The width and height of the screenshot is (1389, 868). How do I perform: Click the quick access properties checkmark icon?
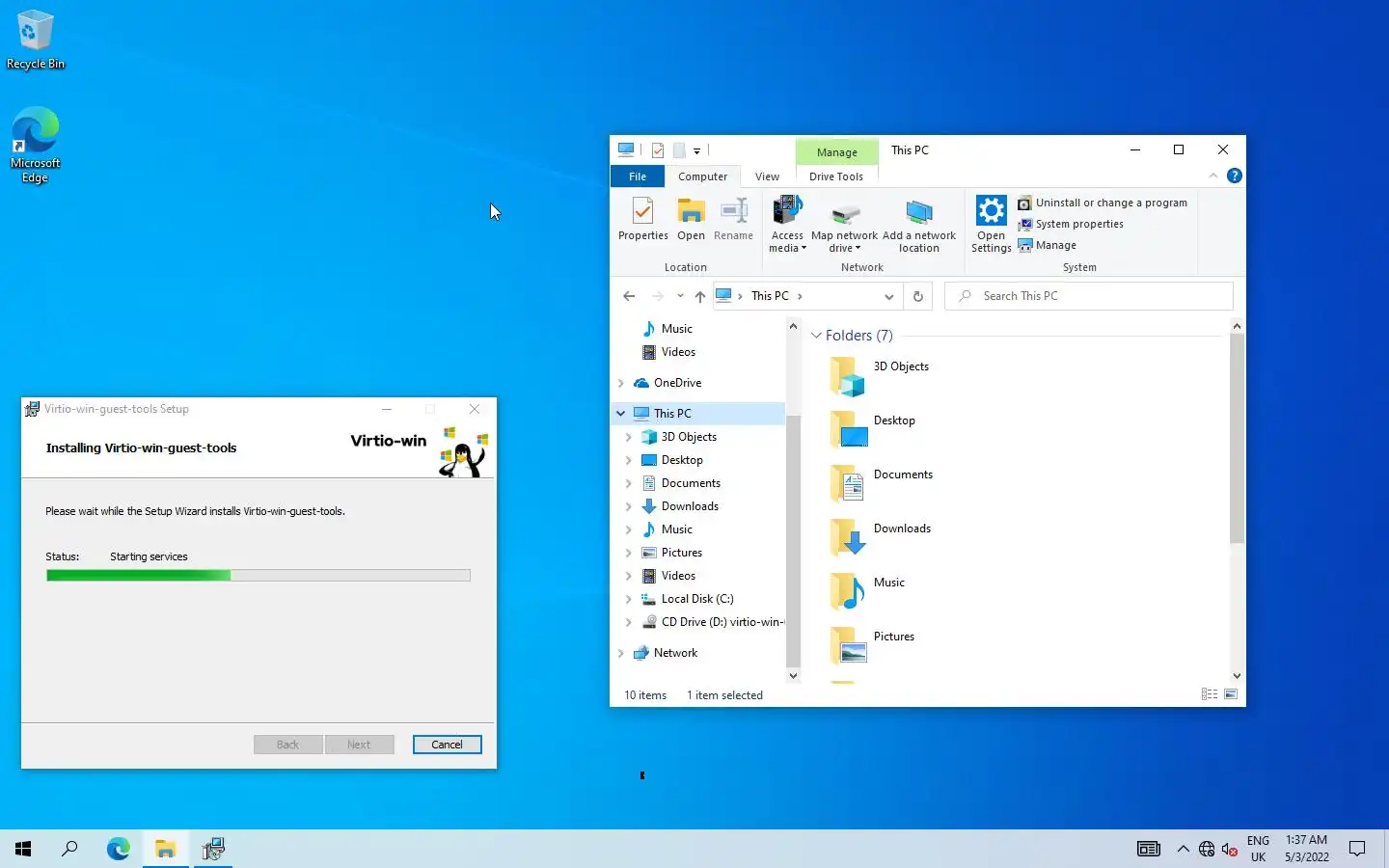pos(658,150)
